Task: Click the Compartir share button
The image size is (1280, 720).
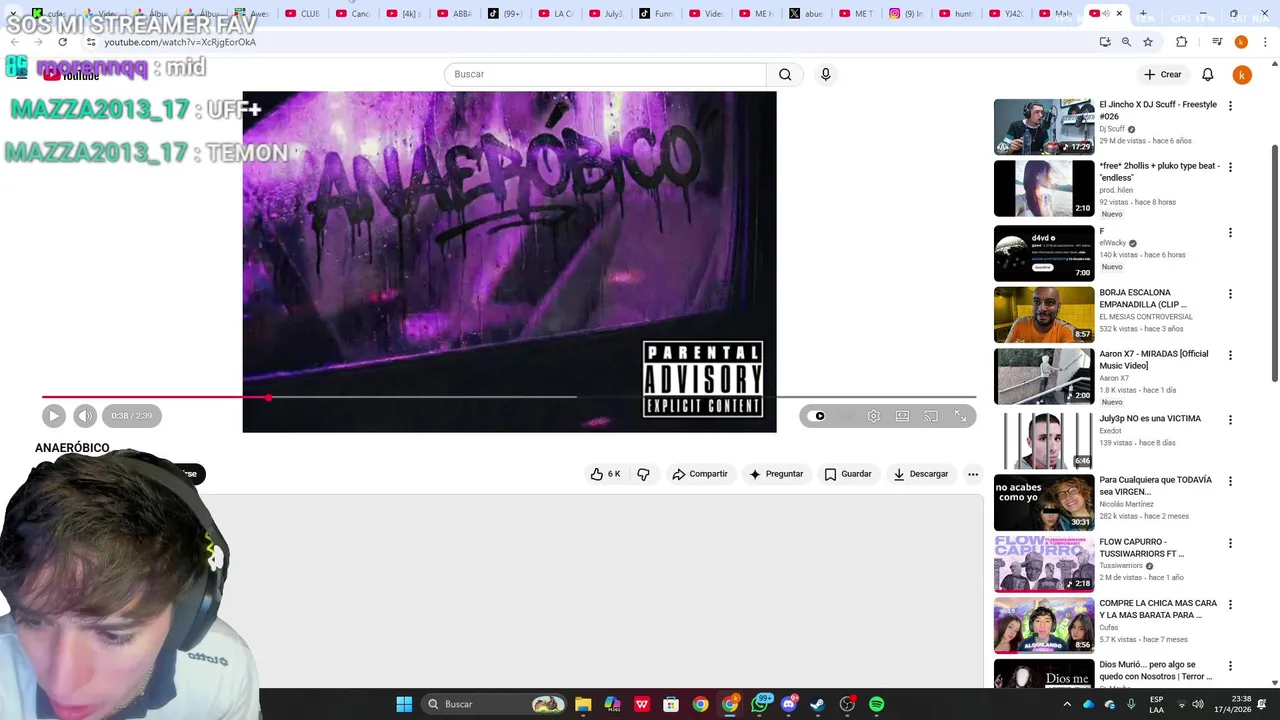Action: click(700, 474)
